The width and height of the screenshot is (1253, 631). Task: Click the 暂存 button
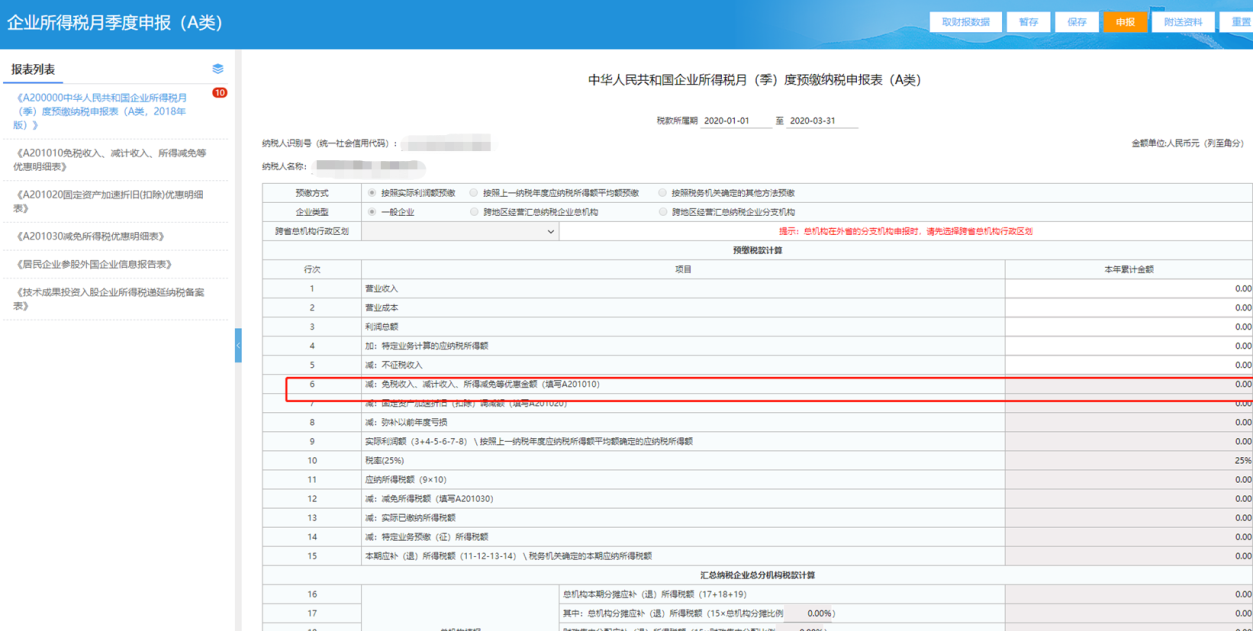coord(1028,22)
